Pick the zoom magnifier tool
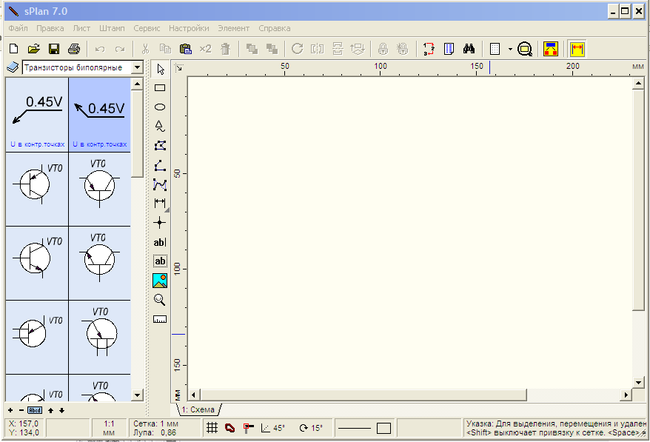The width and height of the screenshot is (650, 442). 160,299
